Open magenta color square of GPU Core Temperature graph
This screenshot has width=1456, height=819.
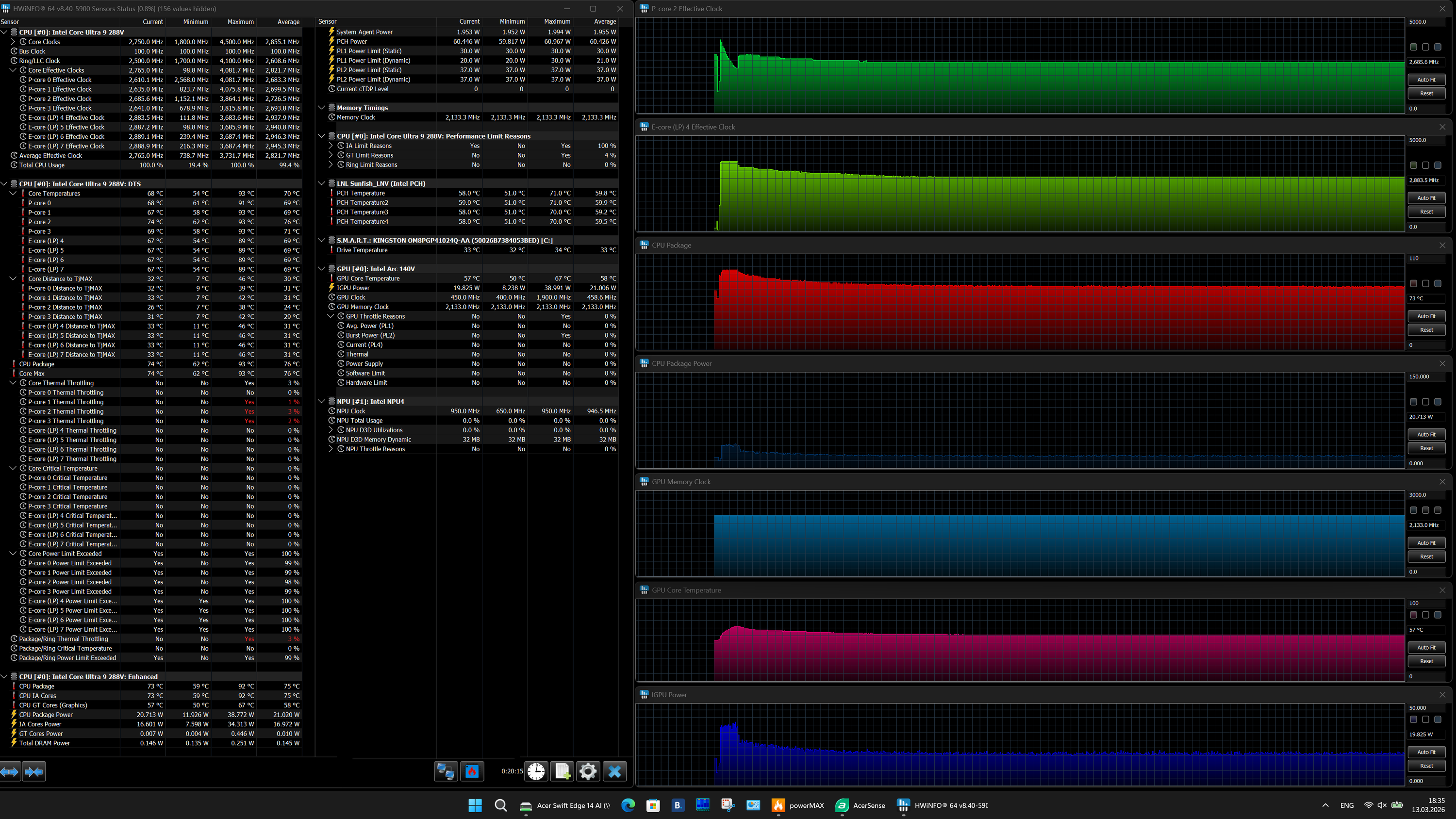pyautogui.click(x=1413, y=614)
